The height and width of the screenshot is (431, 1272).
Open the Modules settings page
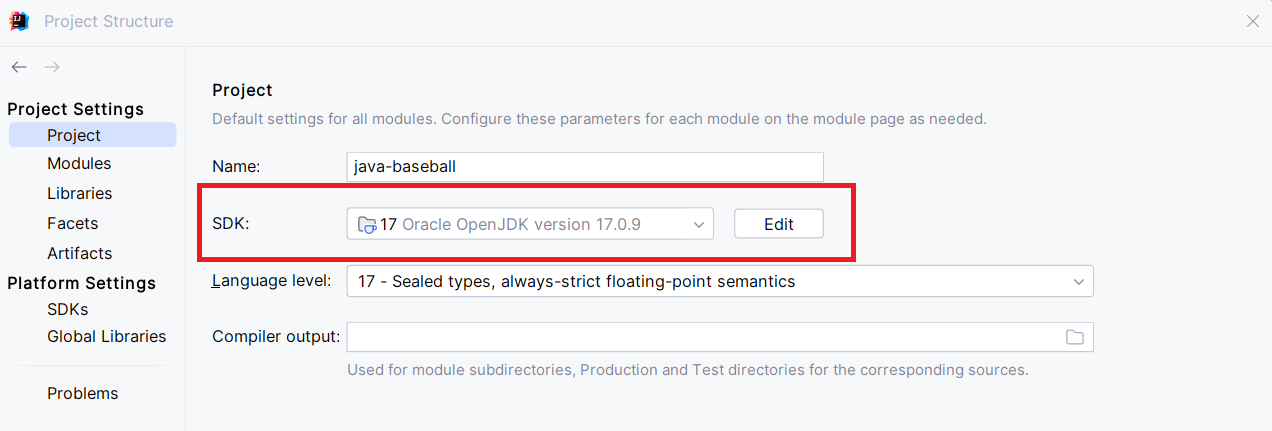(79, 164)
